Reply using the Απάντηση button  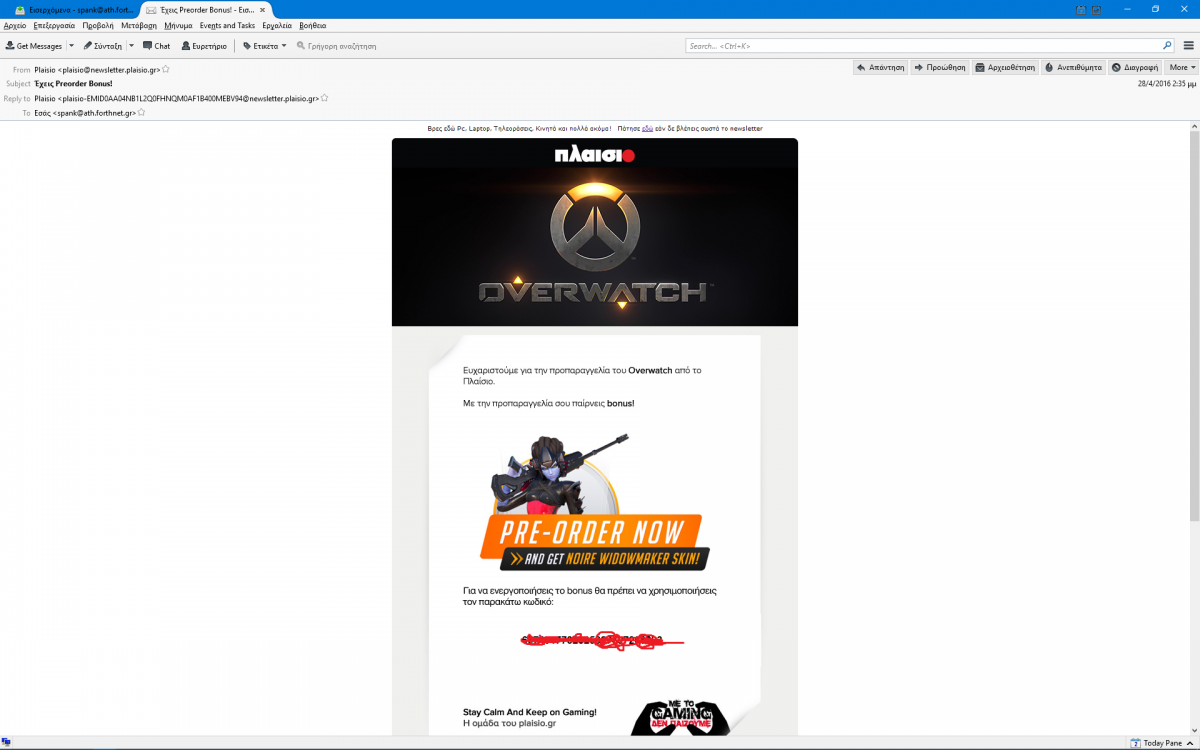tap(880, 67)
